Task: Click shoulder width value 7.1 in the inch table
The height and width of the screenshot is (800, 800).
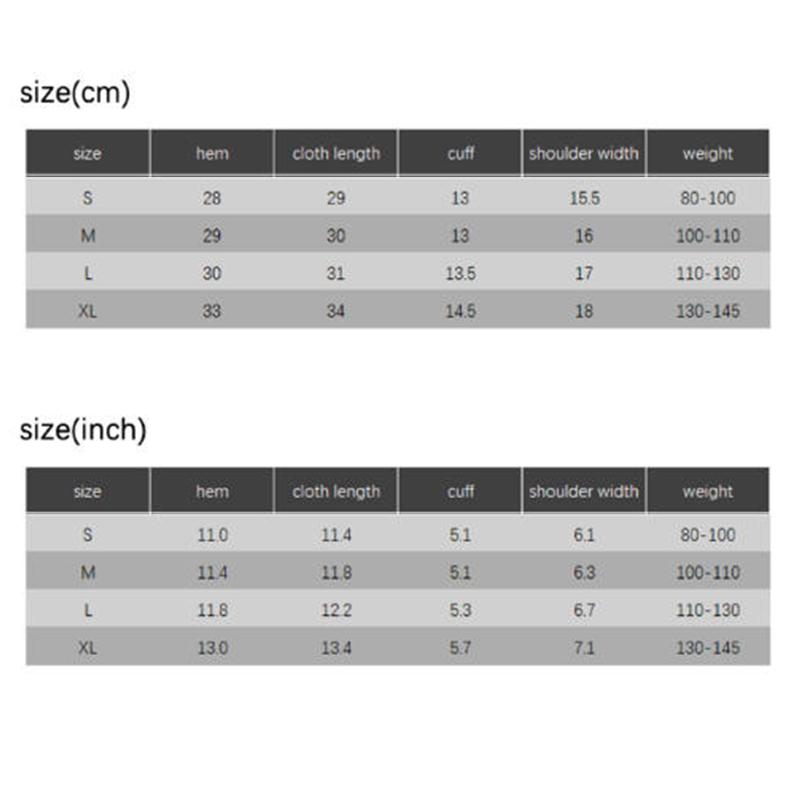Action: click(584, 649)
